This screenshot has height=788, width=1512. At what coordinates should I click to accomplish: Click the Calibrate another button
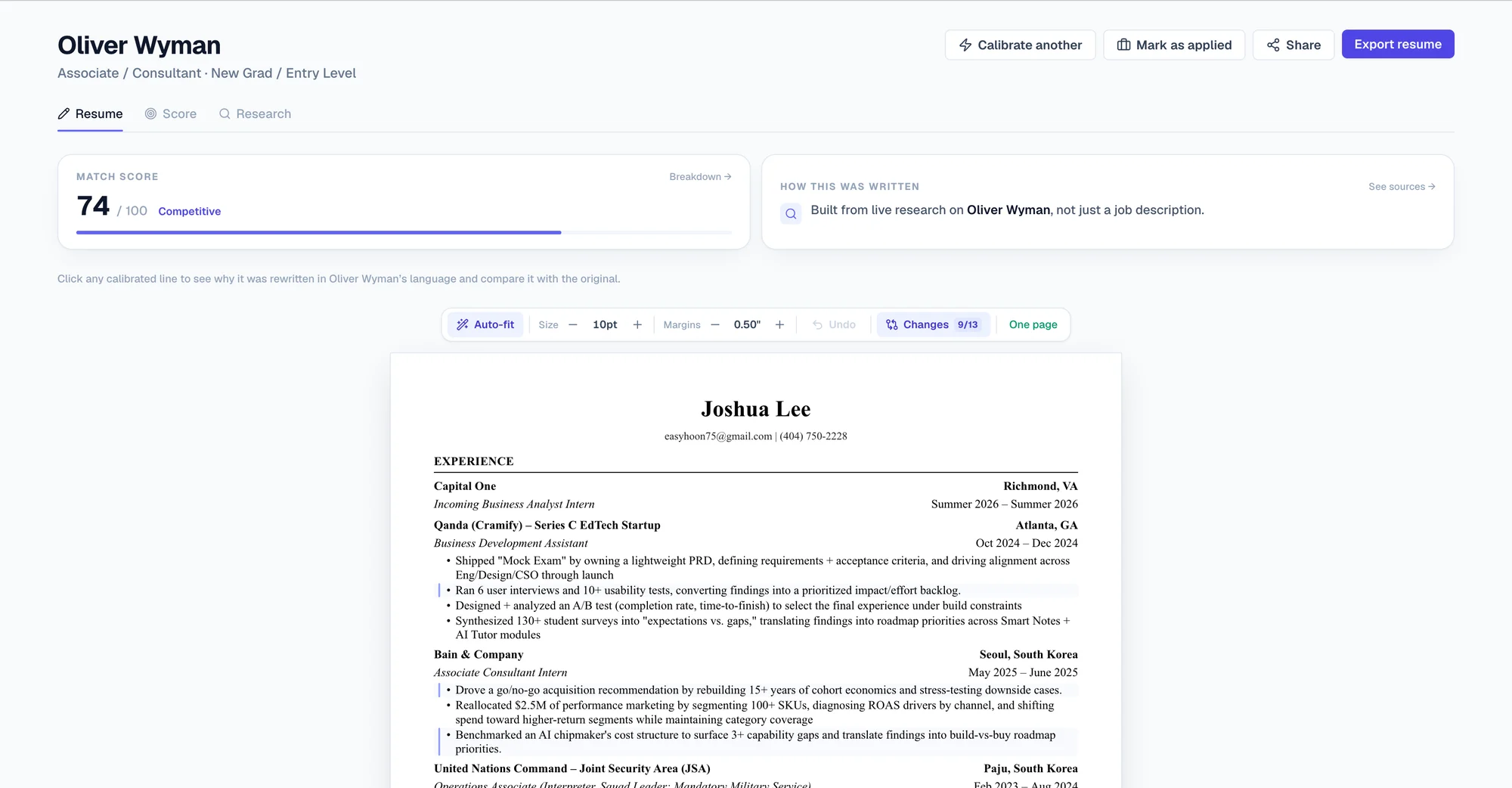[x=1020, y=45]
